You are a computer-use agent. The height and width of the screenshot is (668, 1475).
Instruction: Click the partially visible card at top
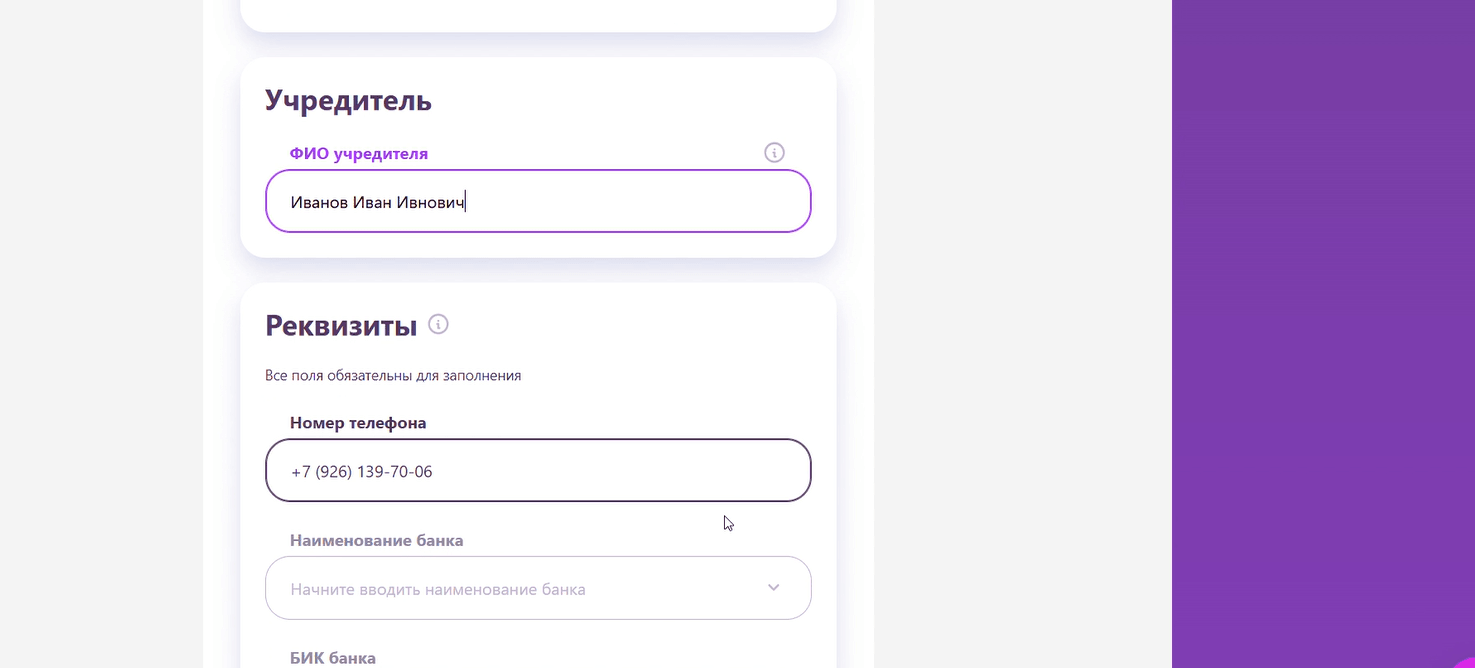(538, 14)
